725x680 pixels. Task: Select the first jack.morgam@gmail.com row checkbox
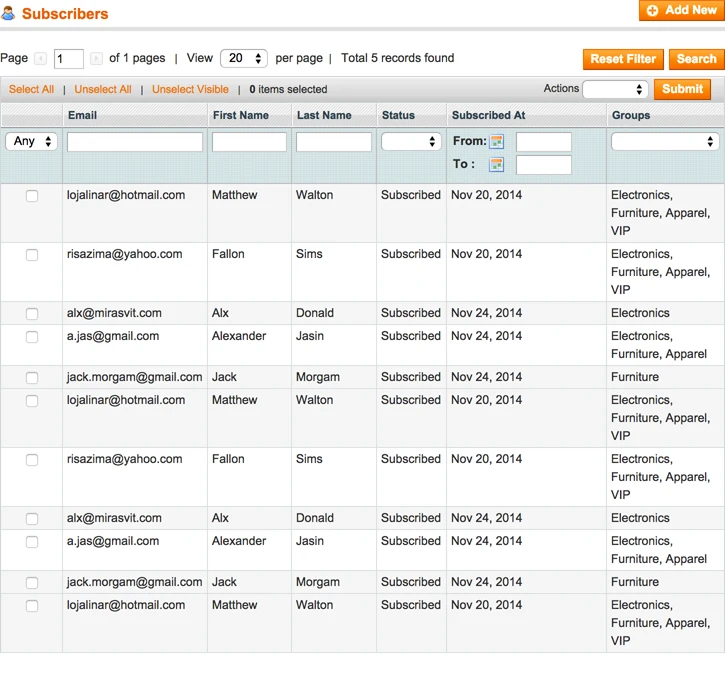pyautogui.click(x=32, y=378)
